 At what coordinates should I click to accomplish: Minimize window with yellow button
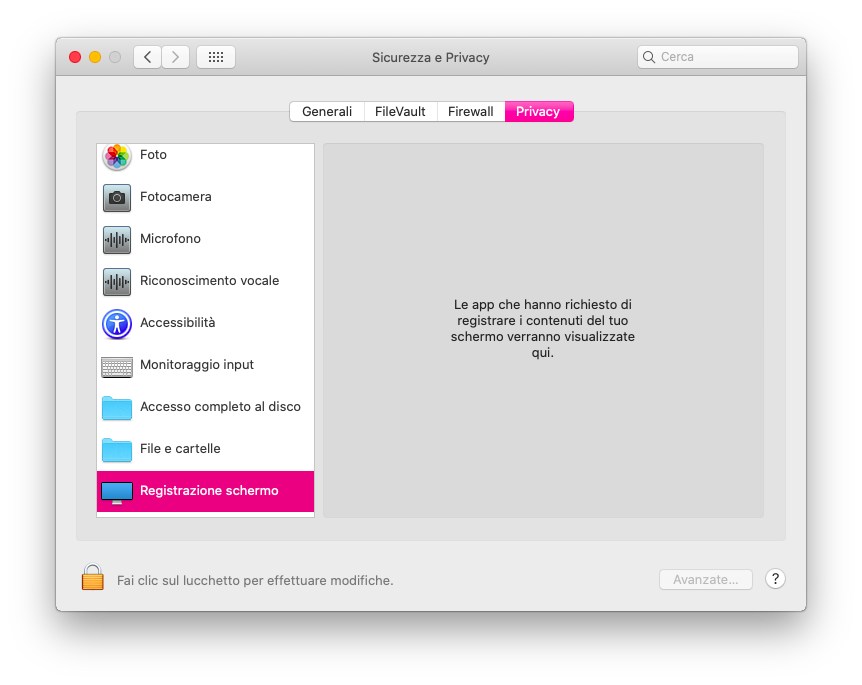point(95,57)
